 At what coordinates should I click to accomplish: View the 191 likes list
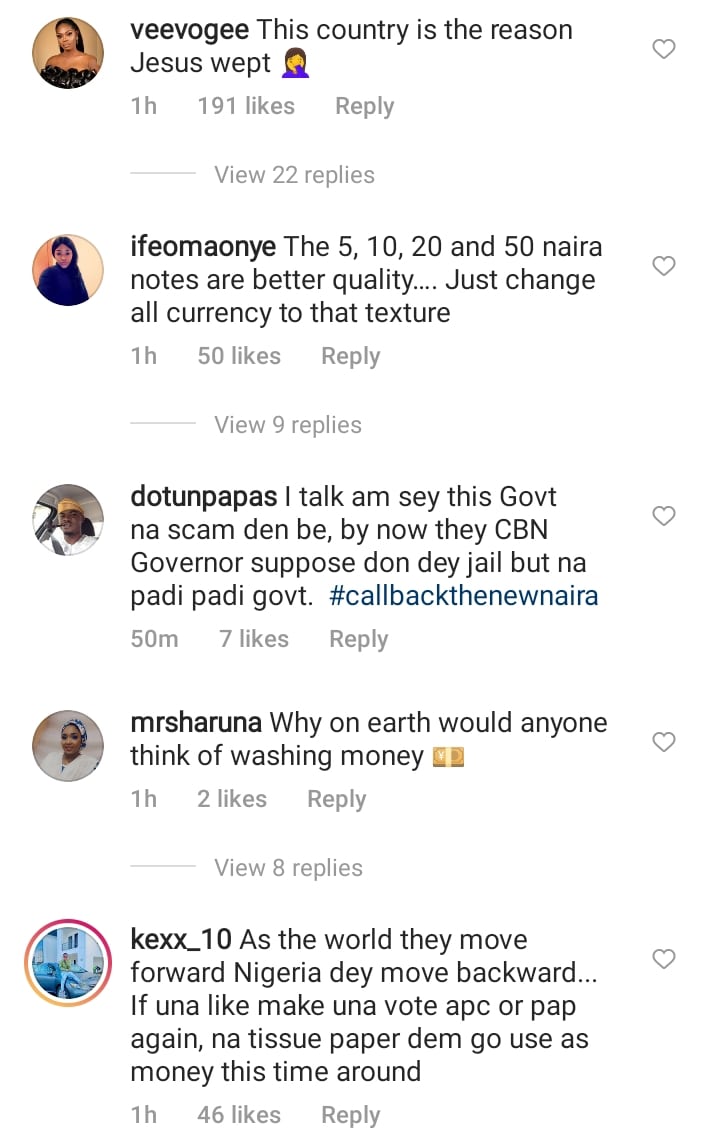(246, 107)
